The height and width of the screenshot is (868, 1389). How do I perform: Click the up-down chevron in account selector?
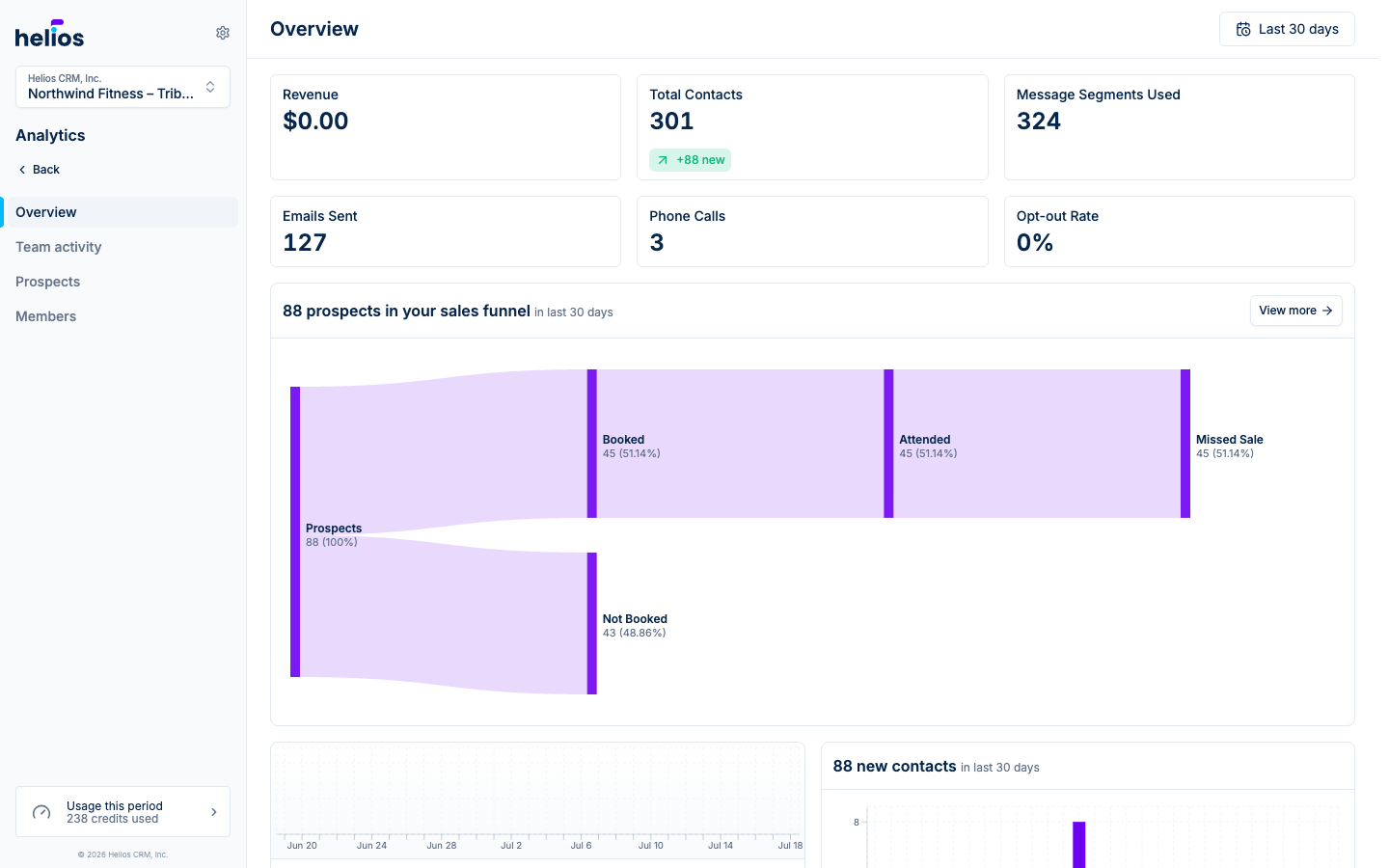tap(210, 87)
